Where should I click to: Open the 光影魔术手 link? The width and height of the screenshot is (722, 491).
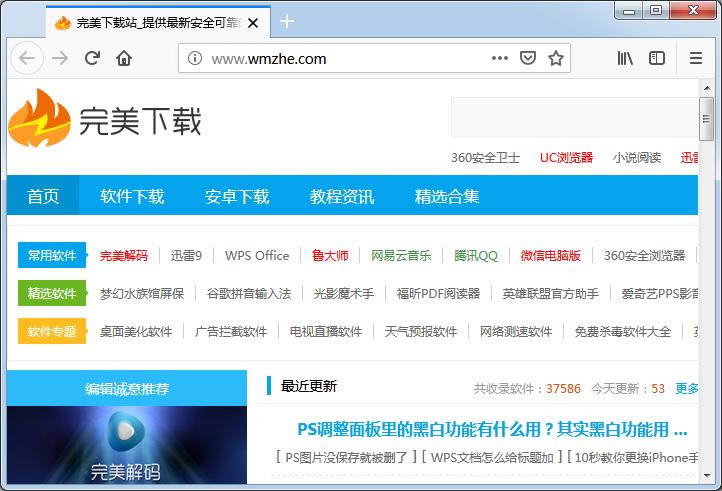pos(344,293)
